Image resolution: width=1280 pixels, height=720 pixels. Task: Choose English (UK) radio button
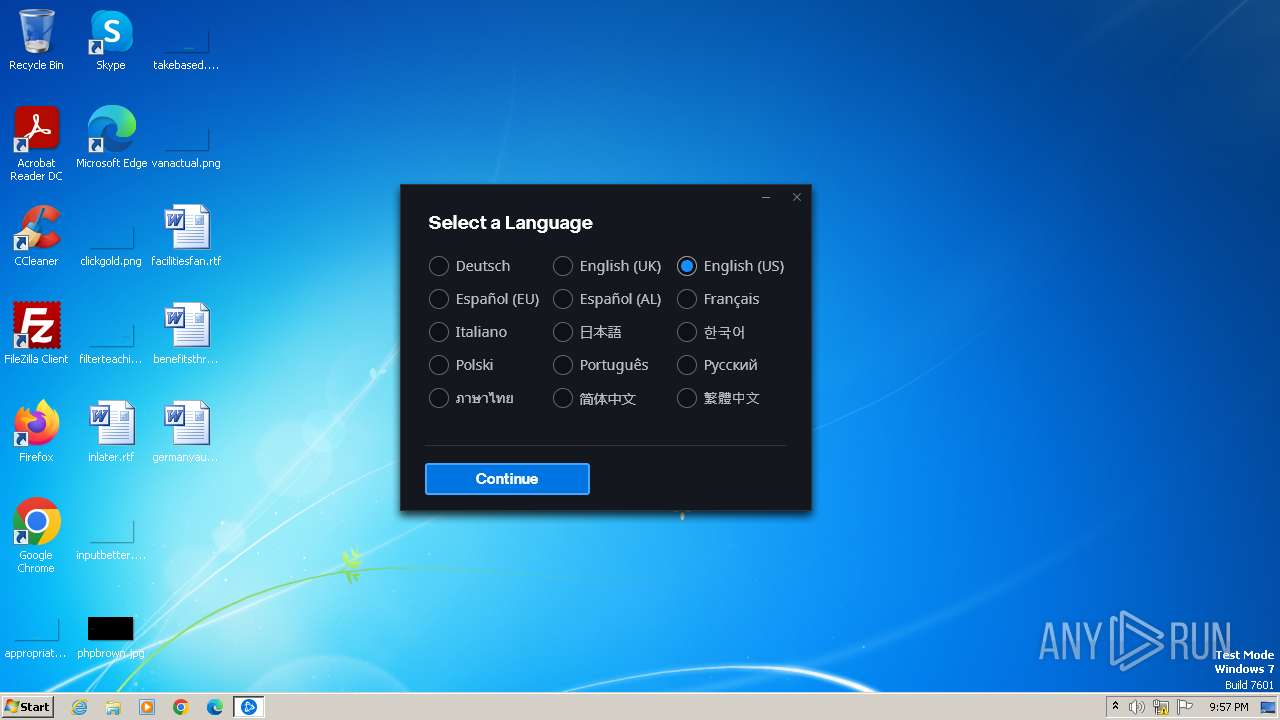pyautogui.click(x=563, y=266)
